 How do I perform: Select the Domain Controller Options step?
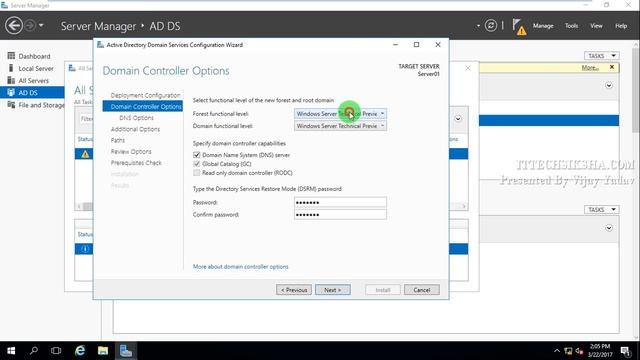(142, 107)
